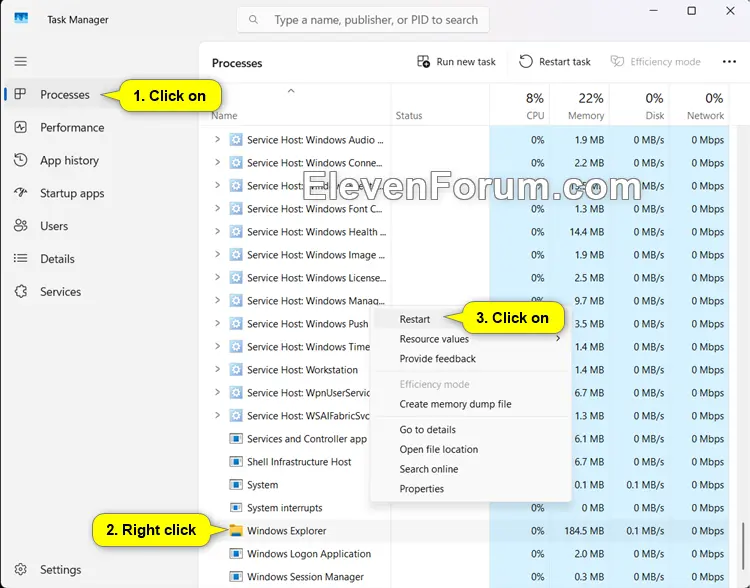Sort processes by the Network column
Screen dimensions: 750x588
click(x=699, y=106)
